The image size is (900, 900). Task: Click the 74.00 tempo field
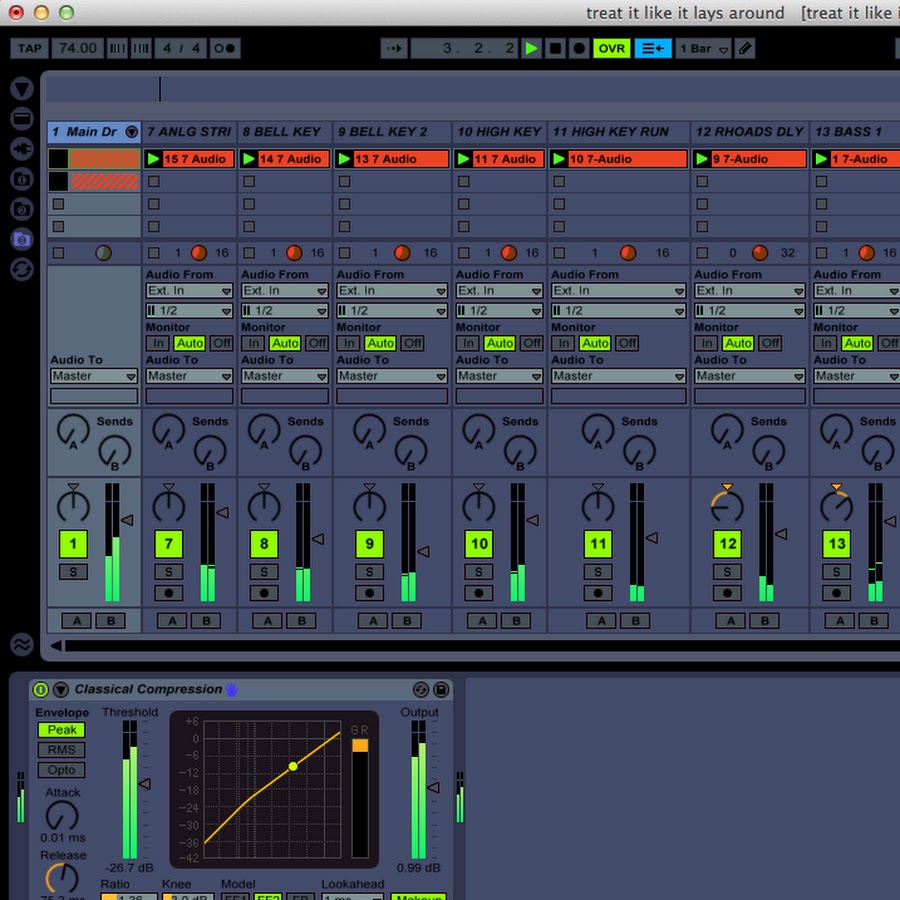(77, 48)
